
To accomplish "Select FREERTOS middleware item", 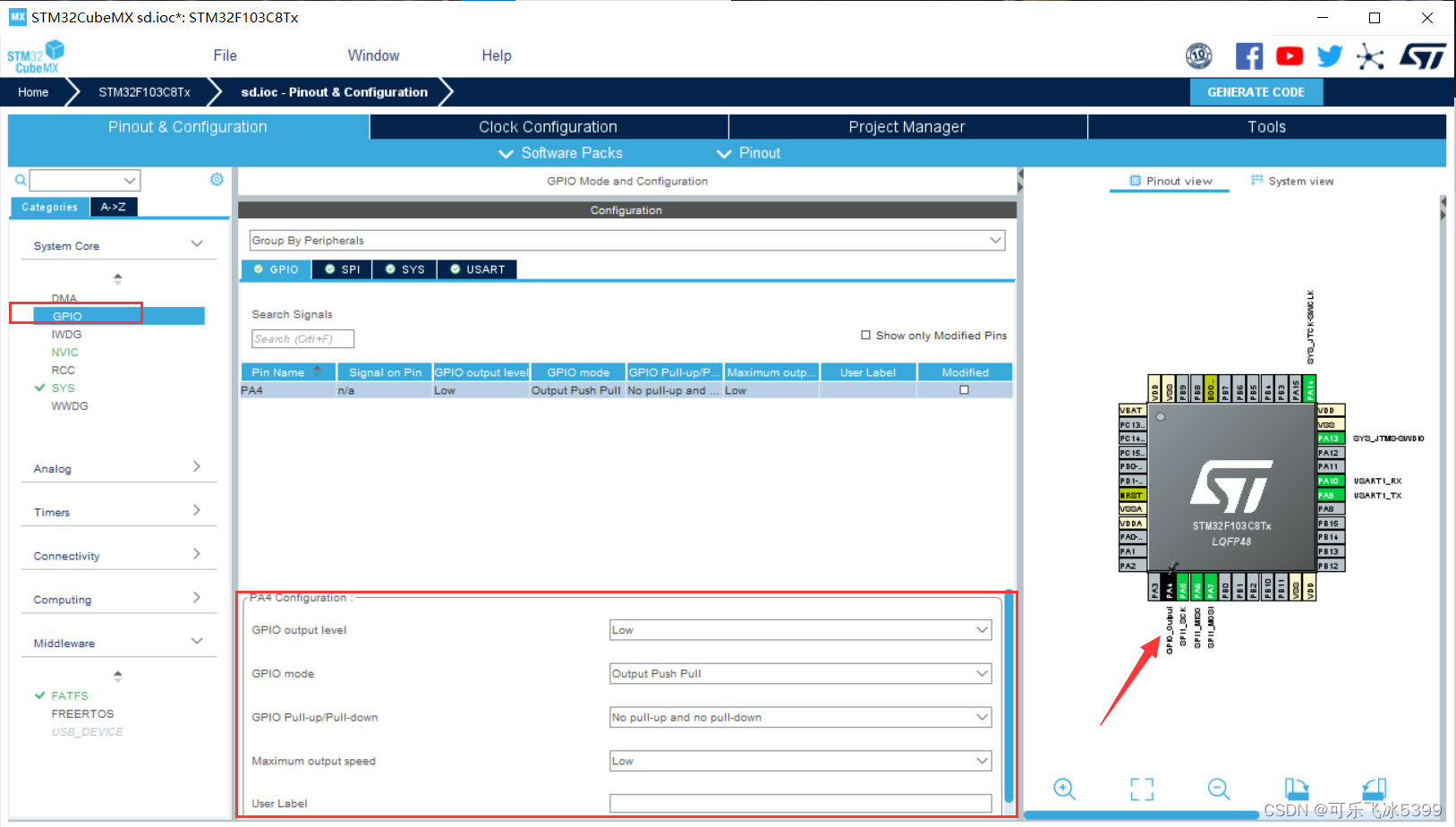I will pos(82,713).
